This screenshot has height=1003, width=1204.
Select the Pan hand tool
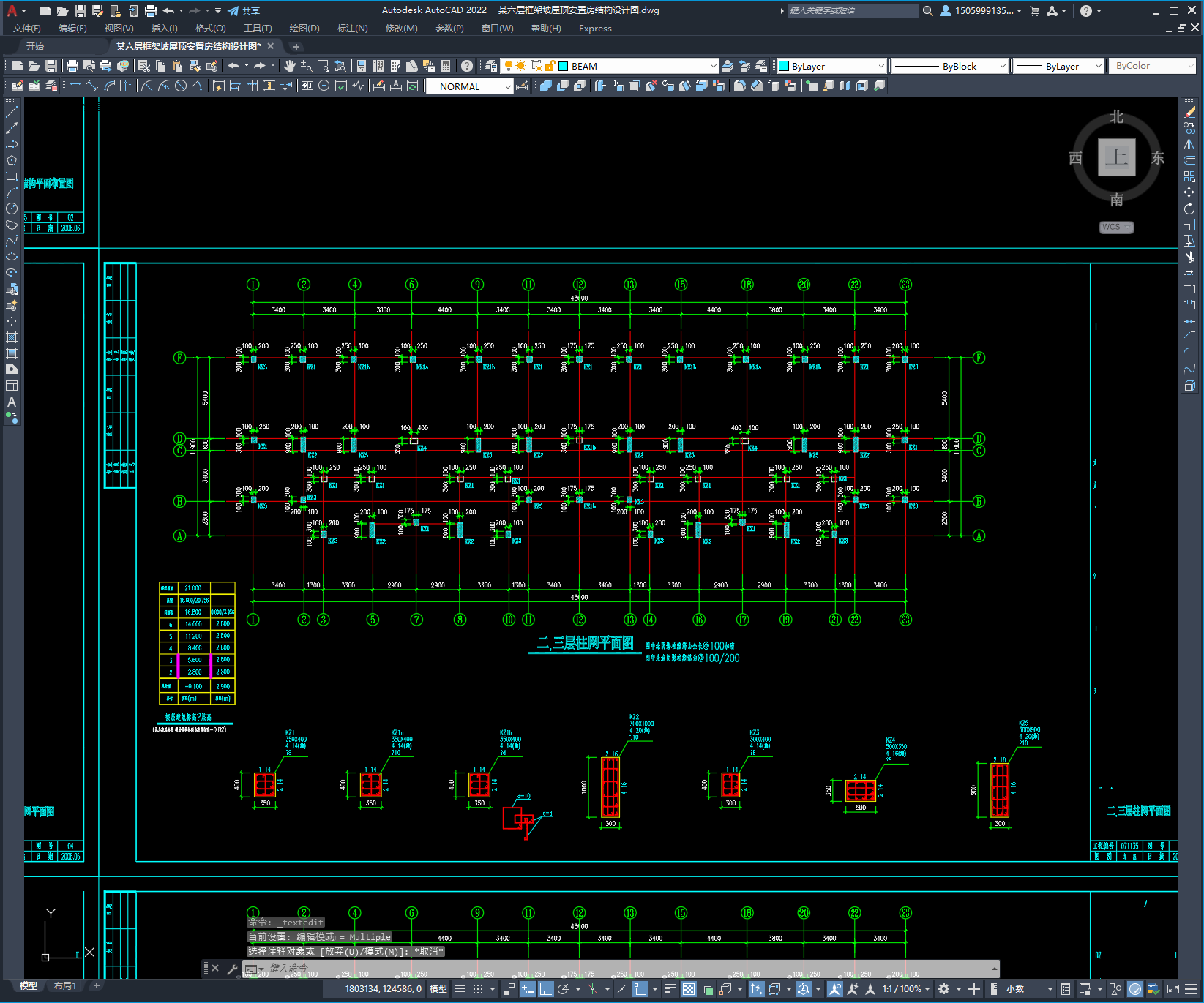pyautogui.click(x=289, y=66)
